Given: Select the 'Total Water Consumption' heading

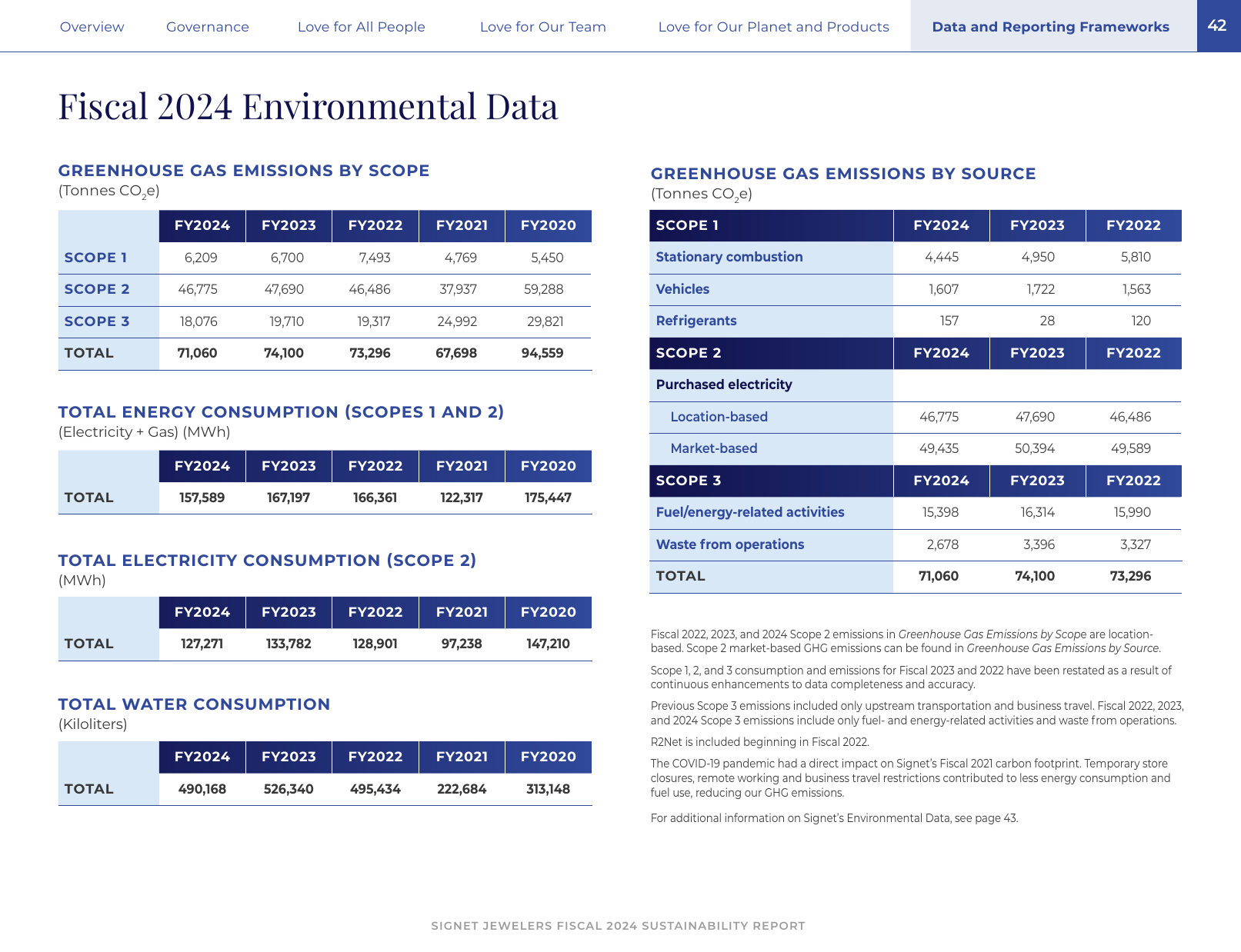Looking at the screenshot, I should (194, 704).
